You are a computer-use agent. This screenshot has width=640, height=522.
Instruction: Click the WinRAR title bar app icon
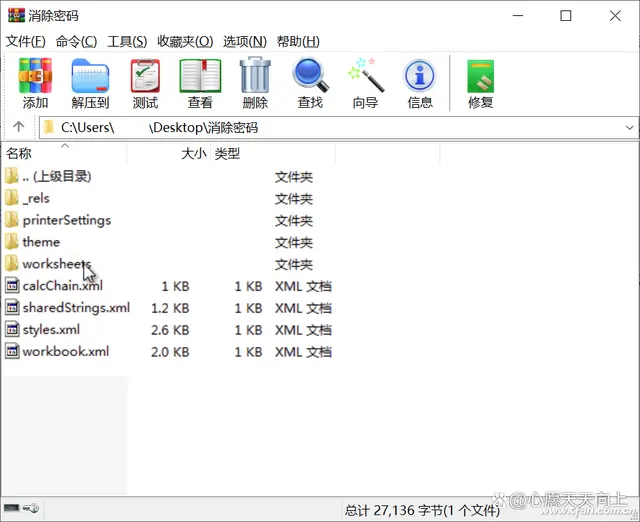pos(16,15)
